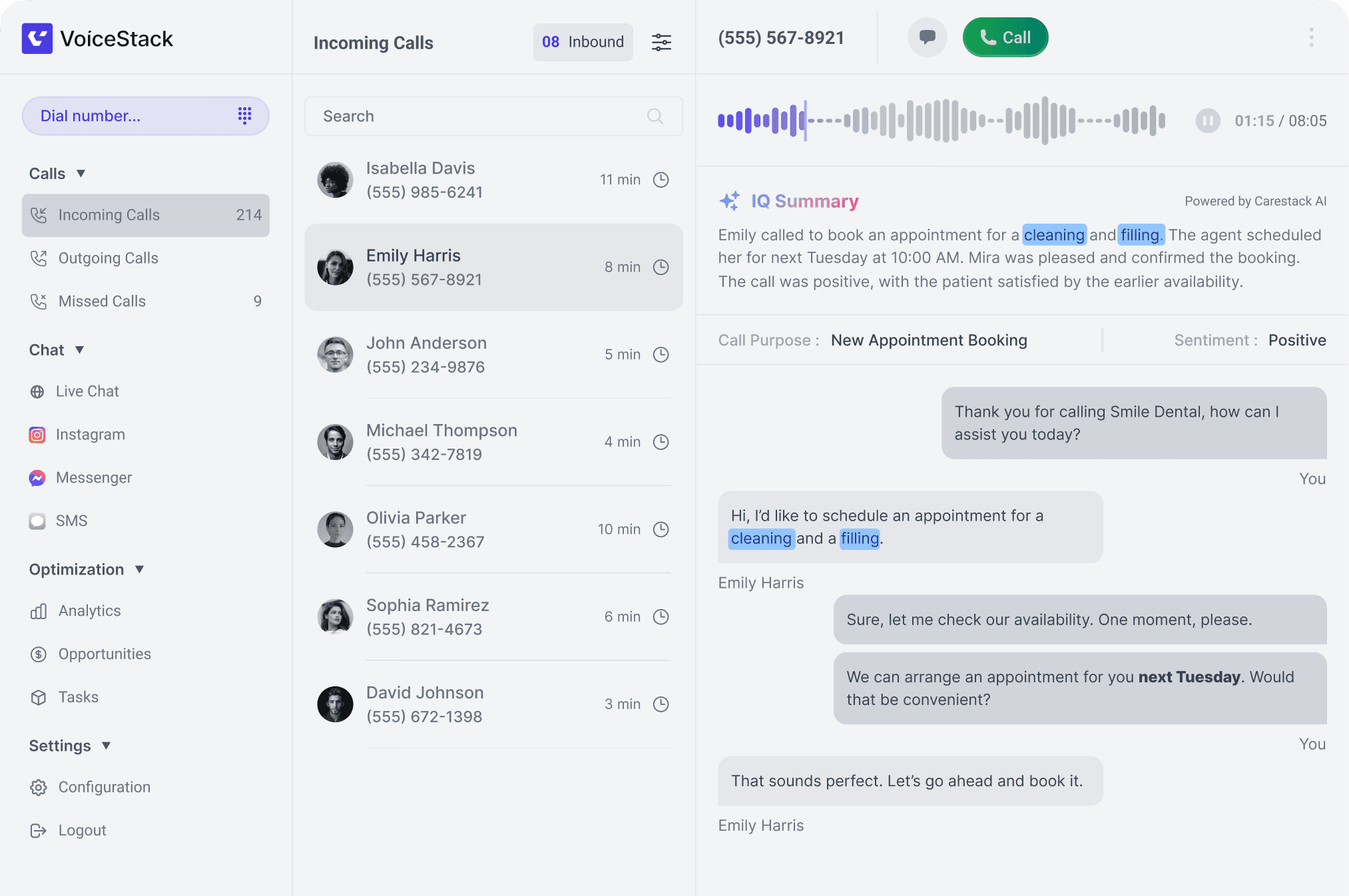1349x896 pixels.
Task: Toggle the 08 Inbound filter chip
Action: [583, 43]
